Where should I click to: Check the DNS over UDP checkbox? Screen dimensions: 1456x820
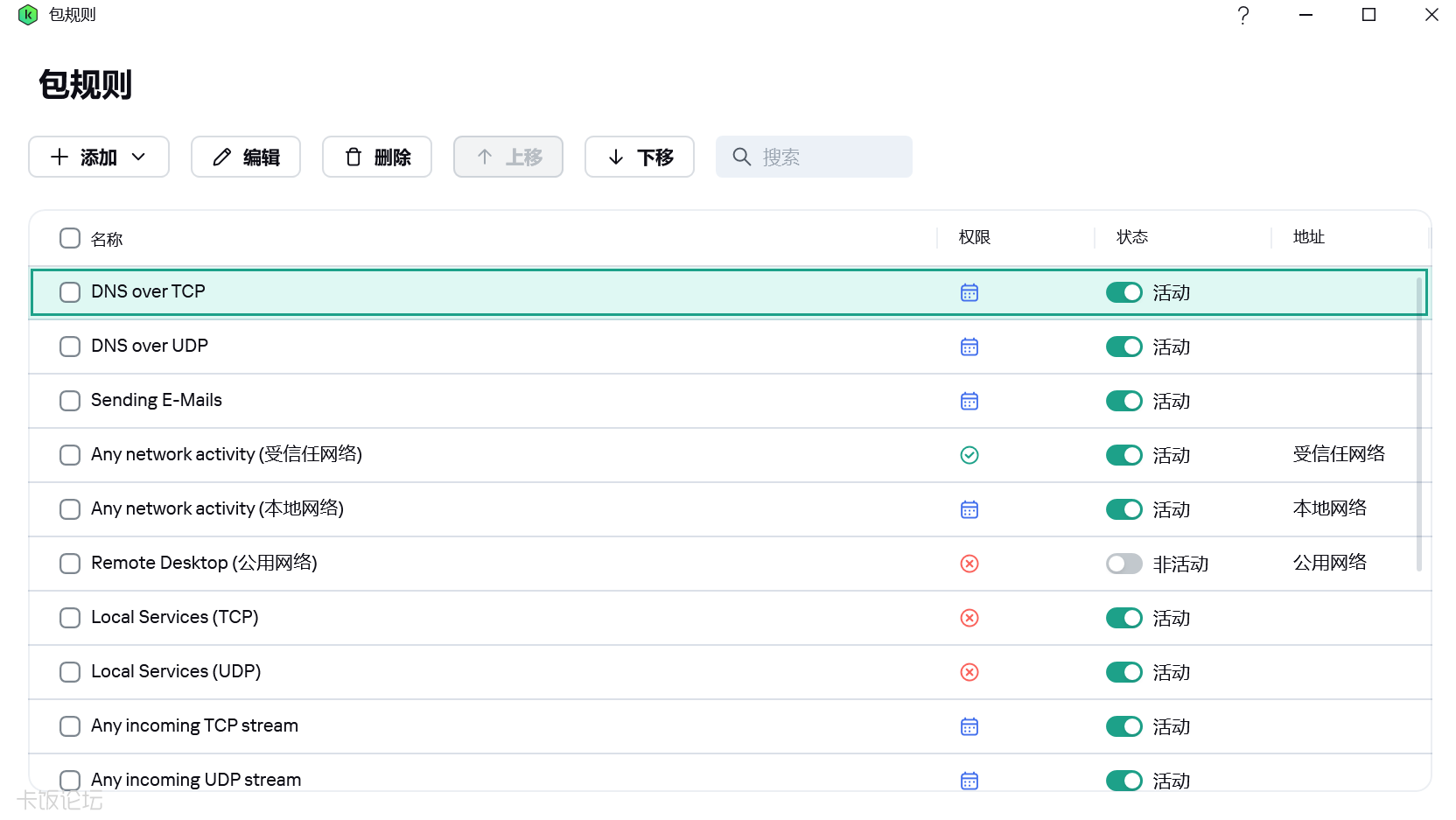[x=70, y=347]
